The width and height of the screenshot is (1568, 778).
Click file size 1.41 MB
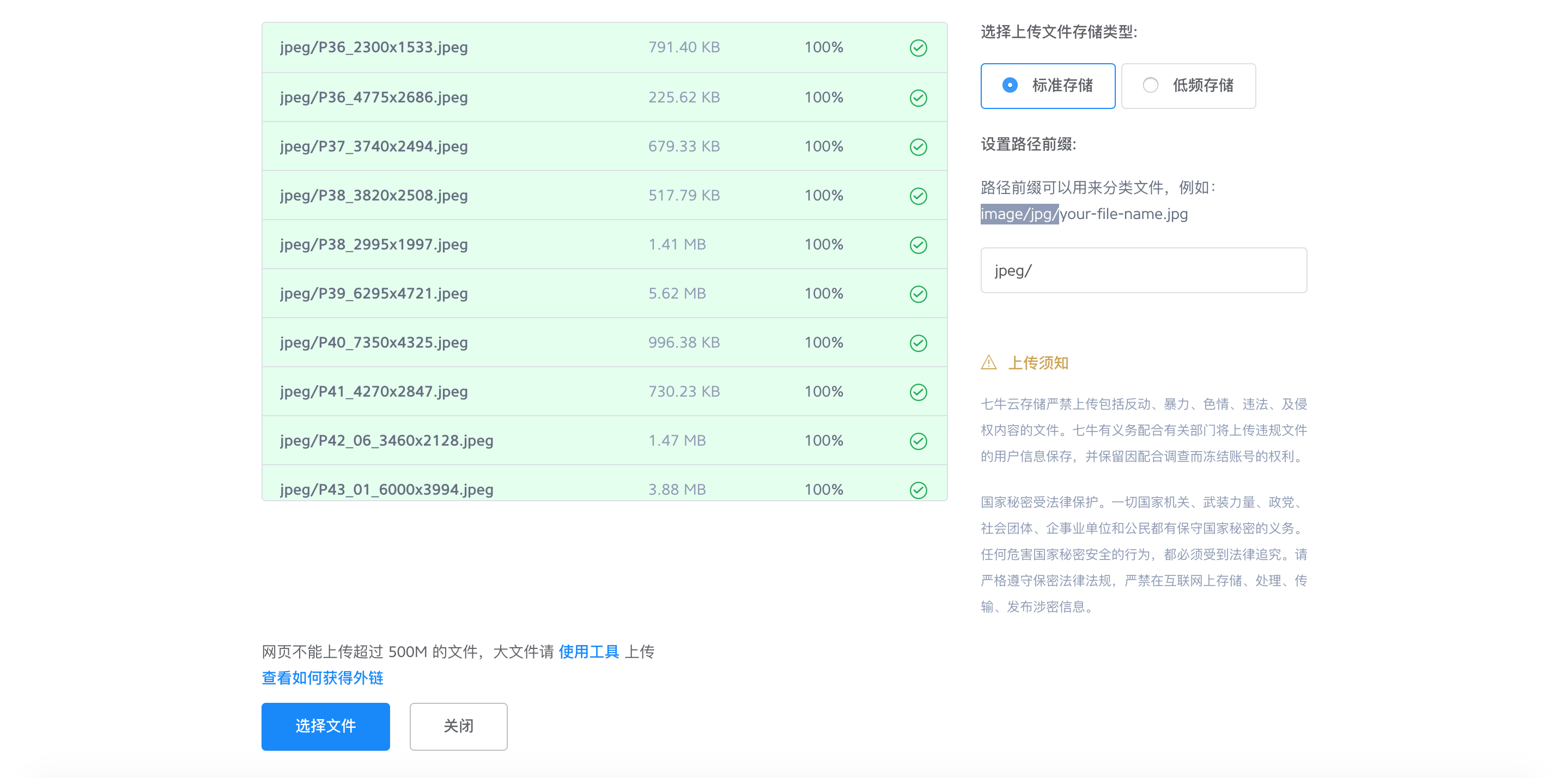[677, 245]
